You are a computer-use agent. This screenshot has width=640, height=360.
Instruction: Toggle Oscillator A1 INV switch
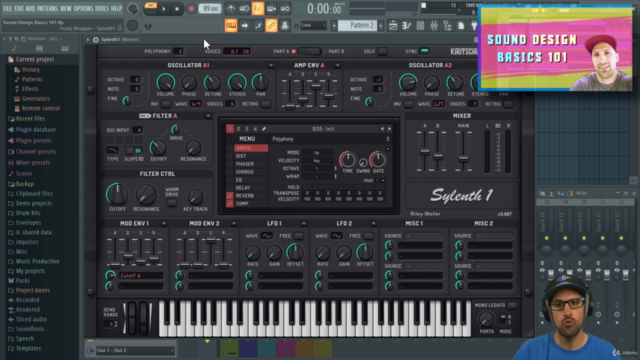pos(165,104)
